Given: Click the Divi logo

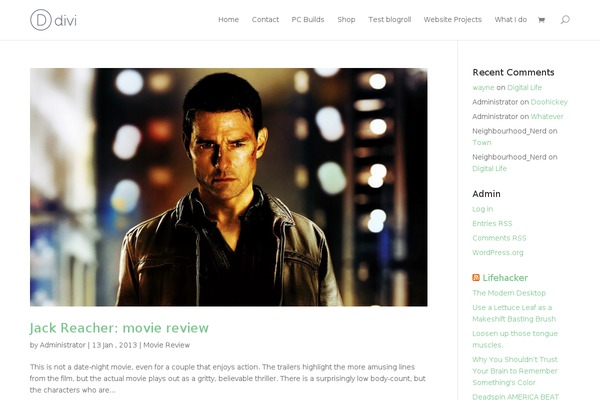Looking at the screenshot, I should pyautogui.click(x=53, y=20).
